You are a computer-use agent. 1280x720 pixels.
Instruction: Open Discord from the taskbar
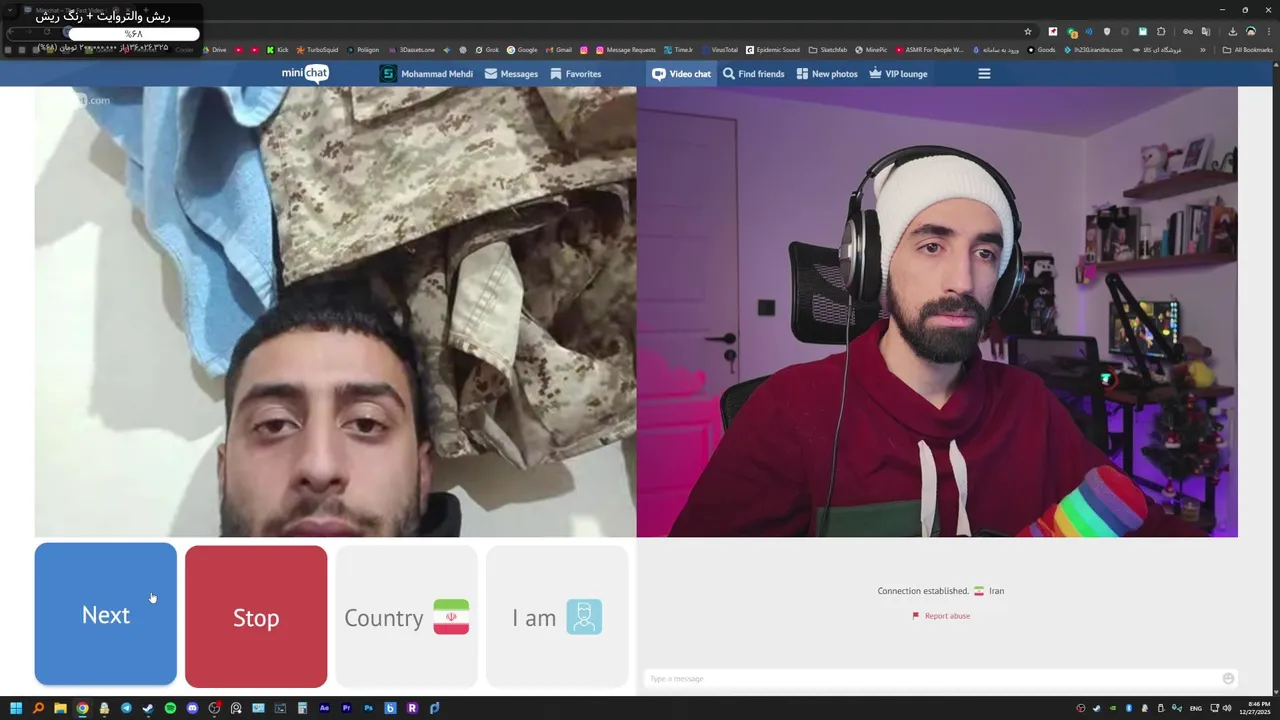click(x=192, y=708)
